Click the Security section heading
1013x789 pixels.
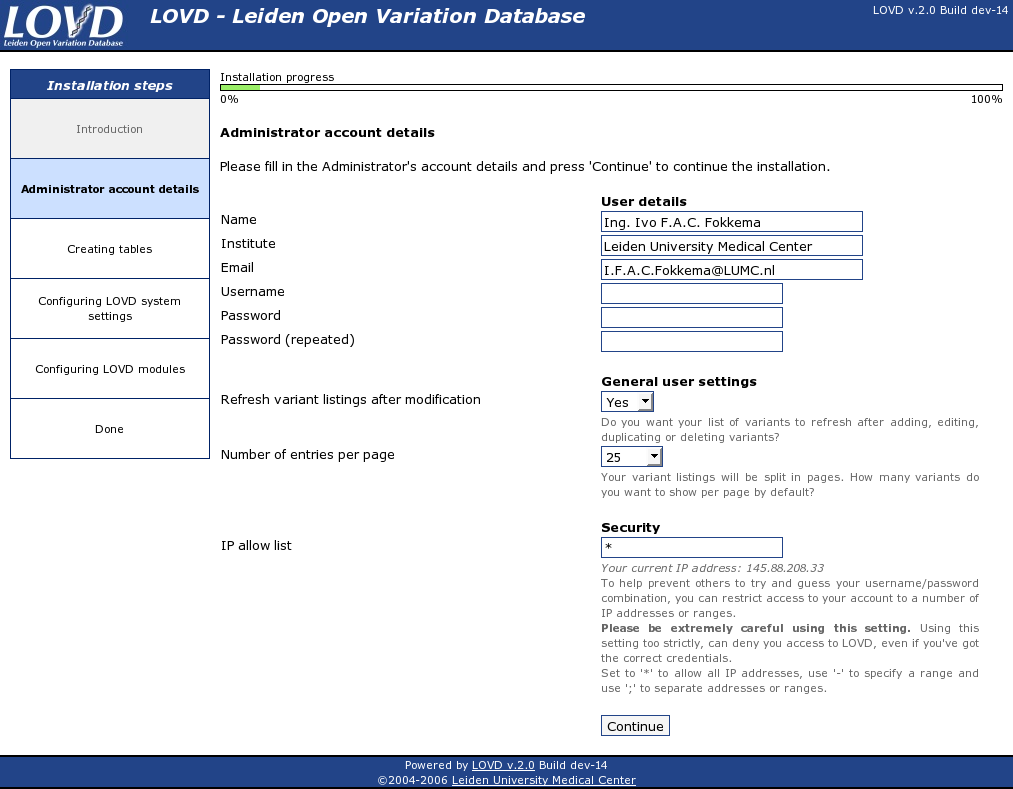[631, 527]
